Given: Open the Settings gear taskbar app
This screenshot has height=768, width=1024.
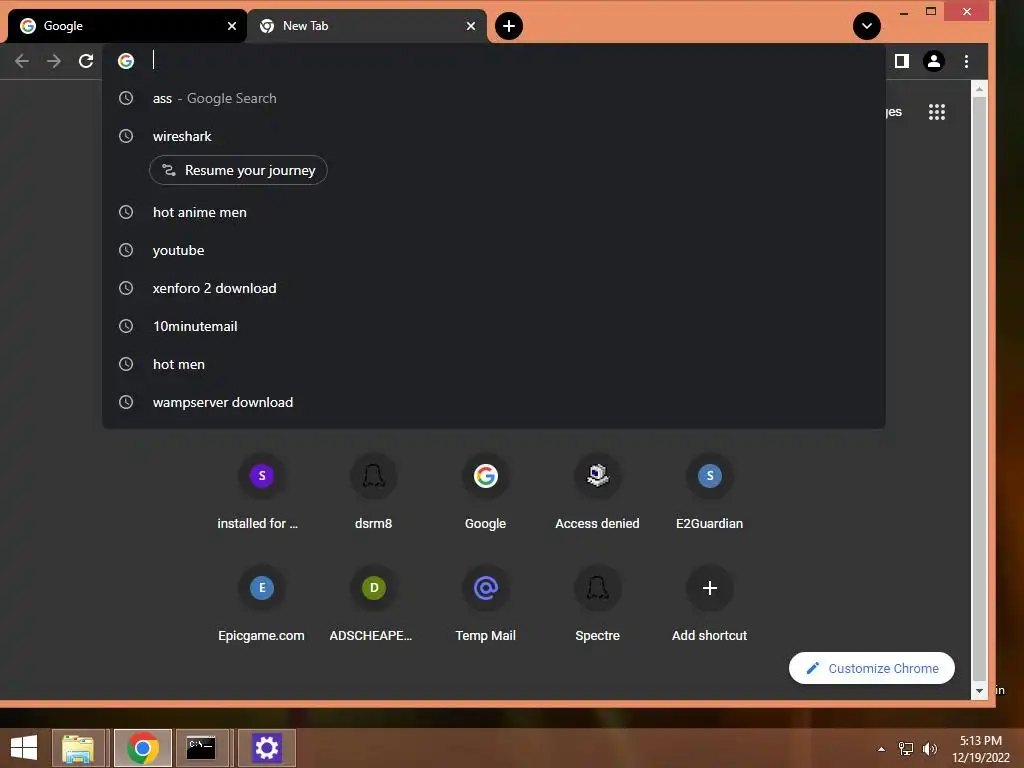Looking at the screenshot, I should 266,748.
